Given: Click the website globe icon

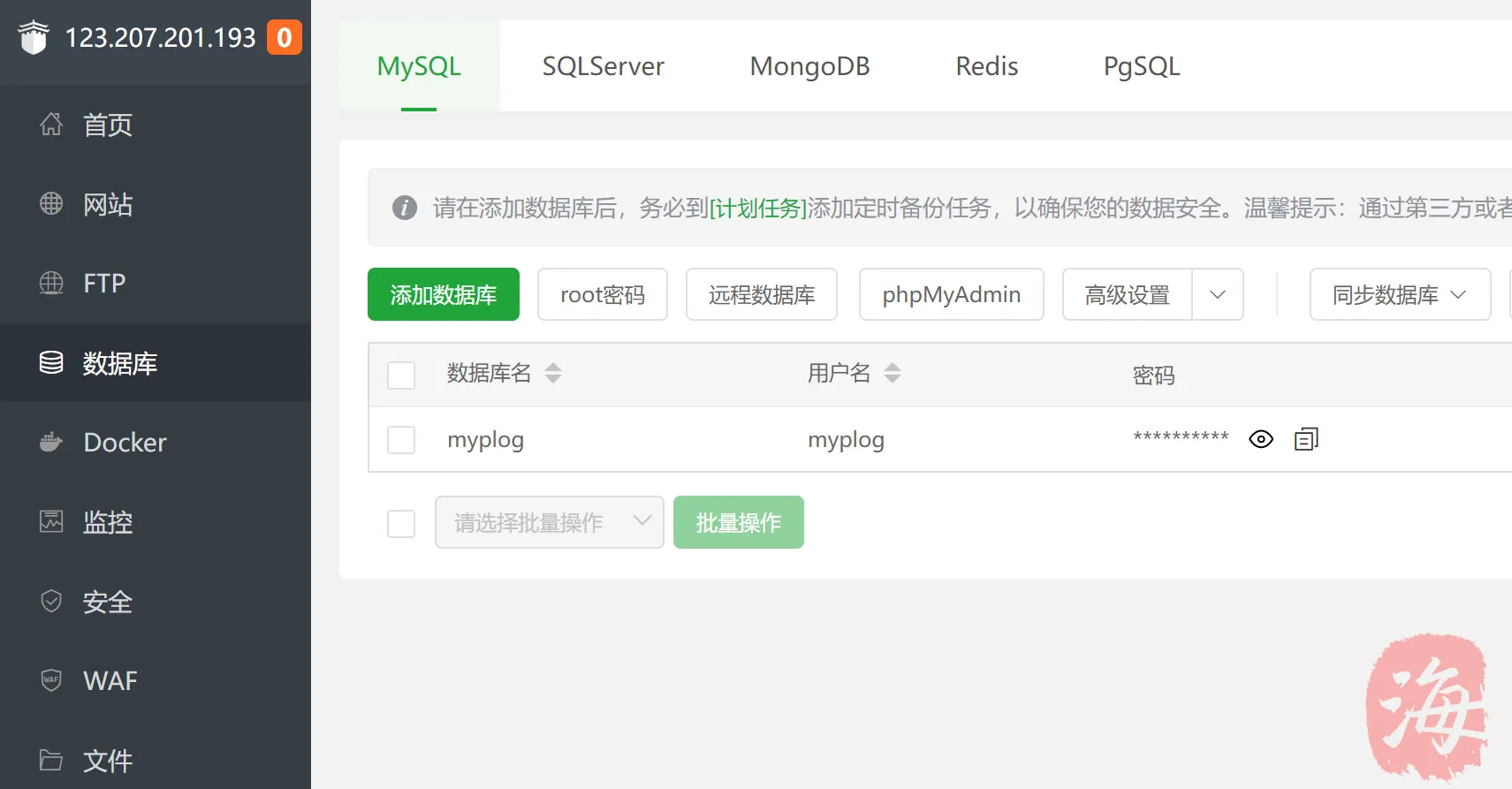Looking at the screenshot, I should (51, 204).
